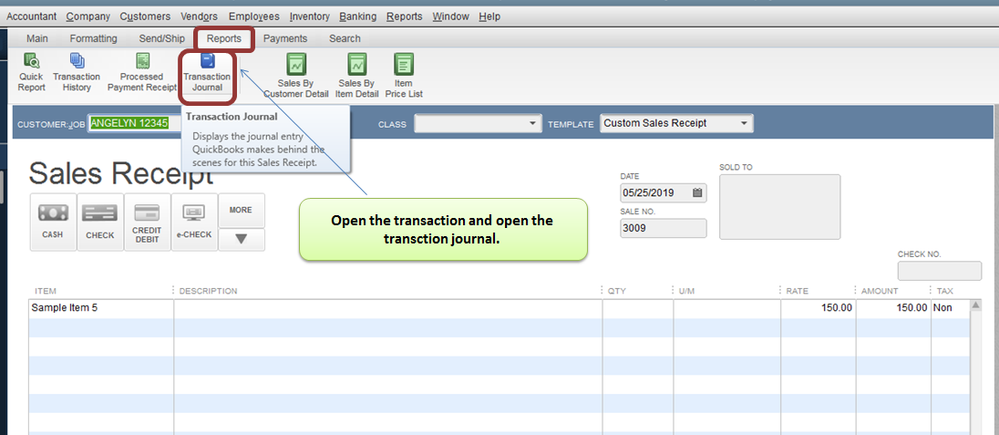Expand the payment methods down arrow

[x=241, y=239]
